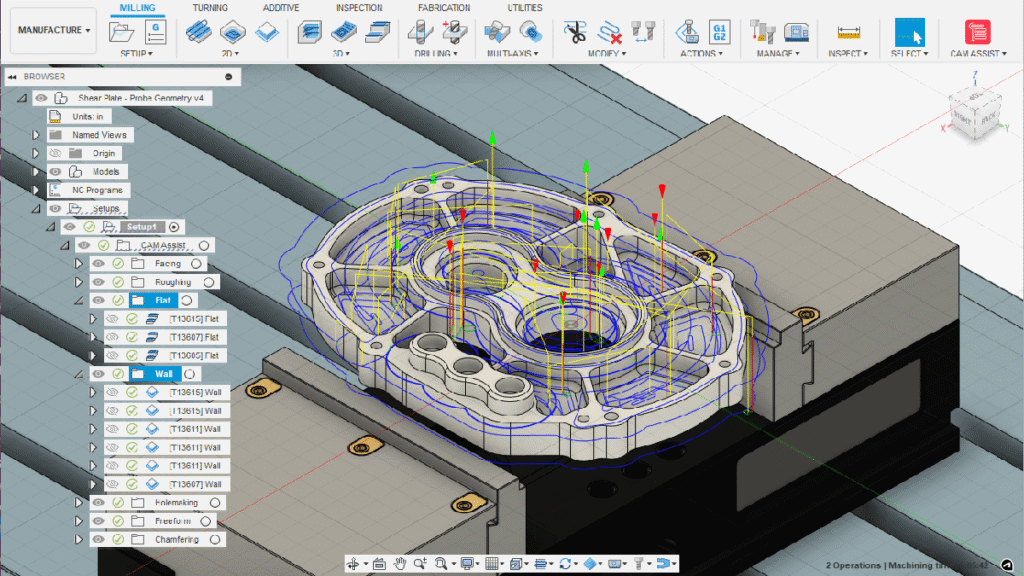The image size is (1024, 576).
Task: Collapse the BROWSER panel header
Action: [10, 76]
